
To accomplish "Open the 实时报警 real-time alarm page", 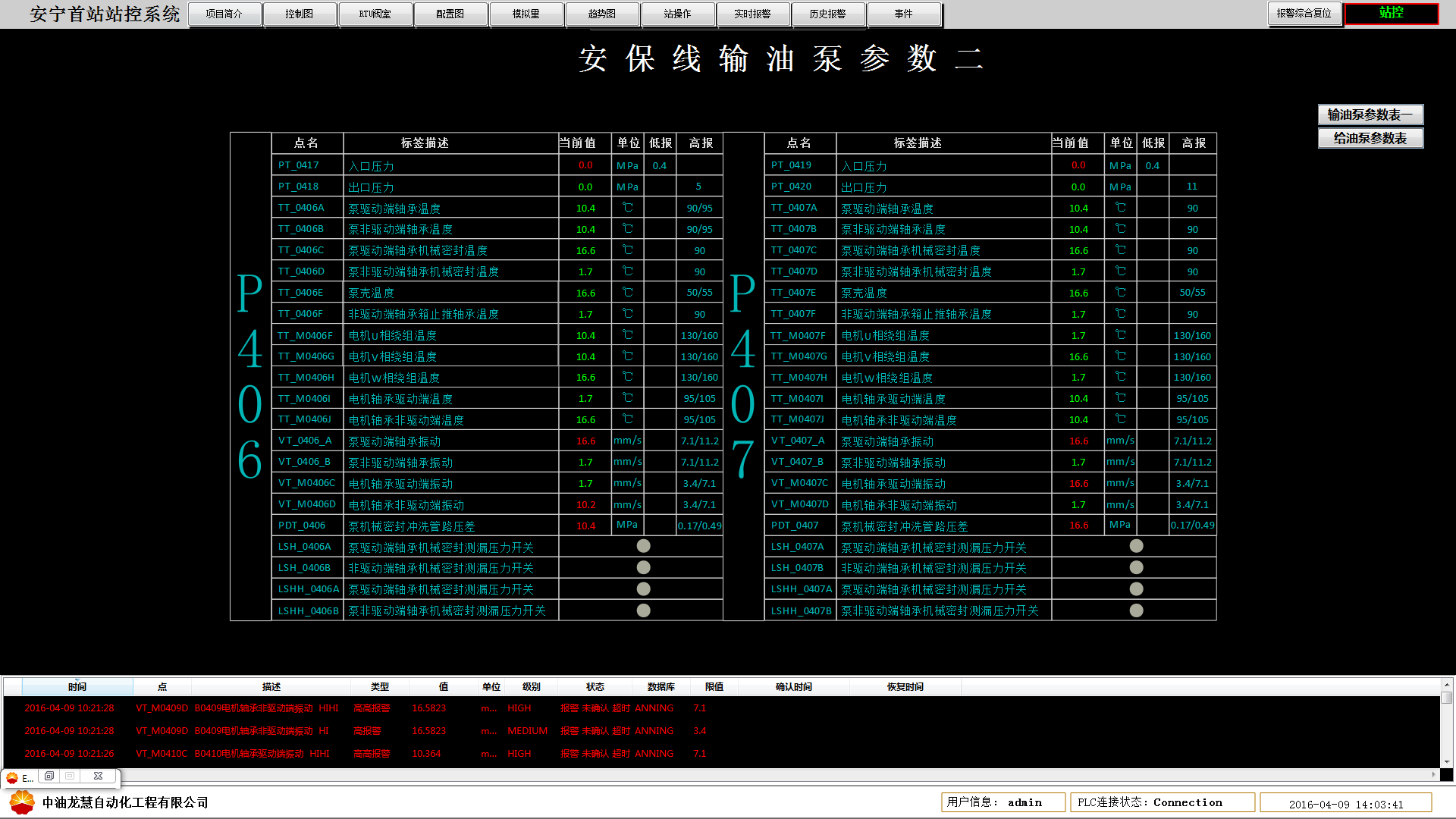I will click(x=752, y=14).
